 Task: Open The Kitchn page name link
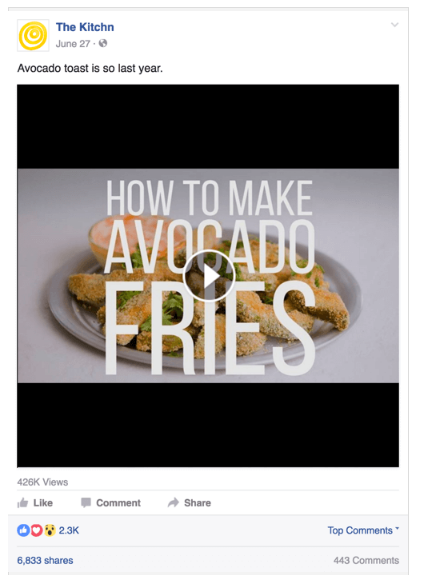[x=85, y=27]
